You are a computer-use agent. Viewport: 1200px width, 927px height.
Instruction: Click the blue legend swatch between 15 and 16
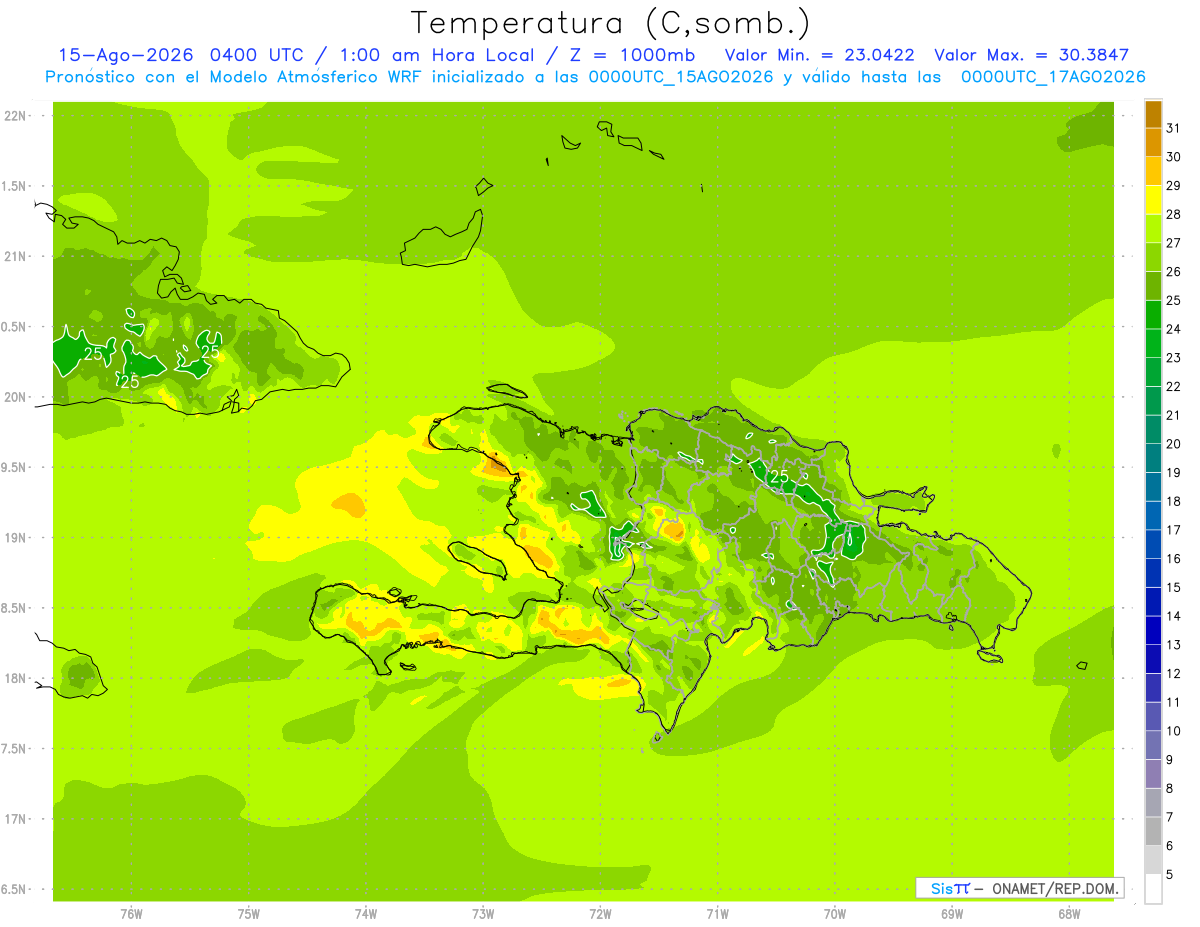click(1153, 573)
